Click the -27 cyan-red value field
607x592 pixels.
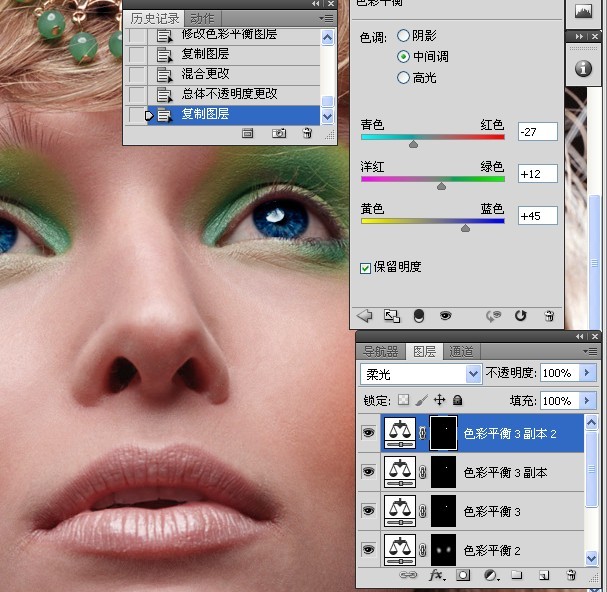[x=538, y=132]
